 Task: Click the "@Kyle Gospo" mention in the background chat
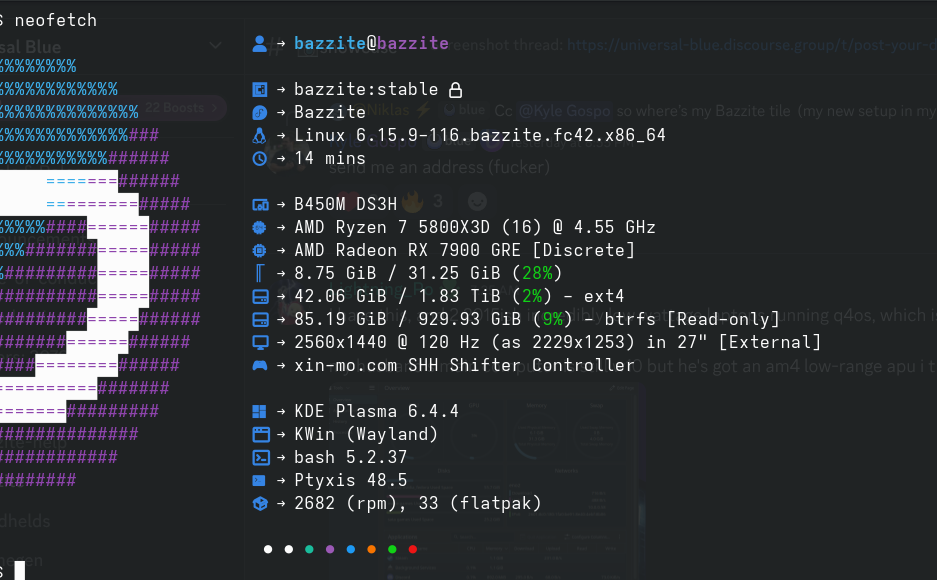(x=564, y=111)
